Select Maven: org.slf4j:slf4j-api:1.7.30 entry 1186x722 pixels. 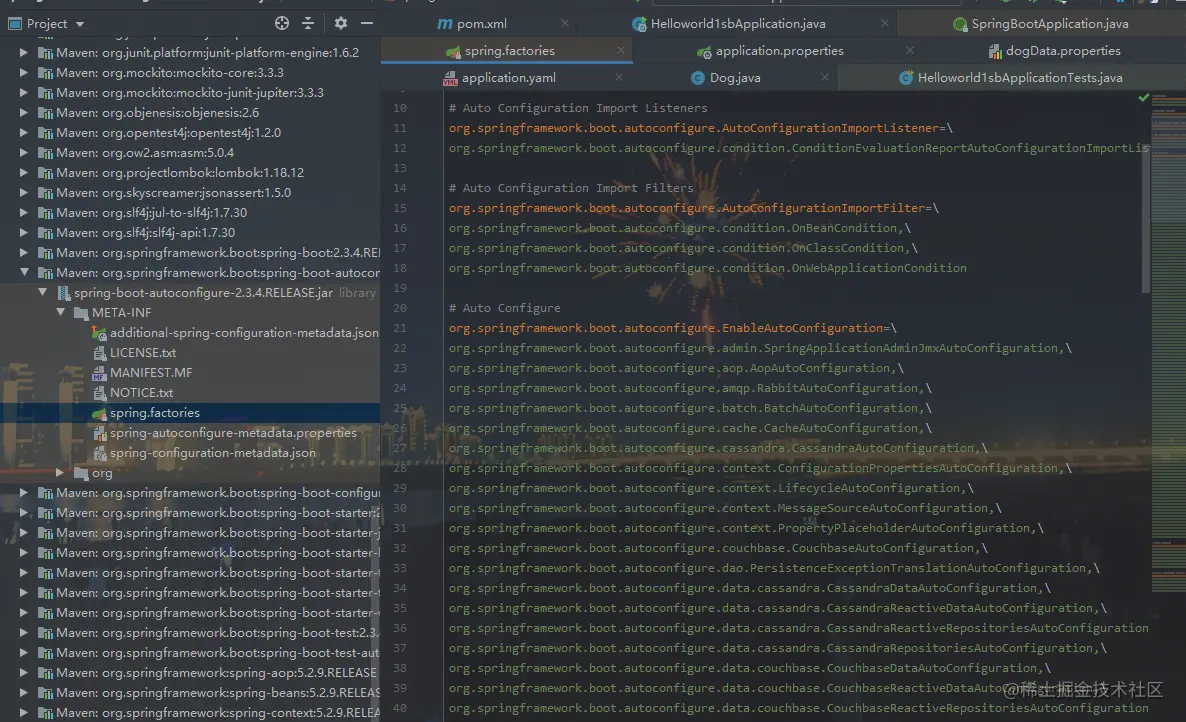145,233
